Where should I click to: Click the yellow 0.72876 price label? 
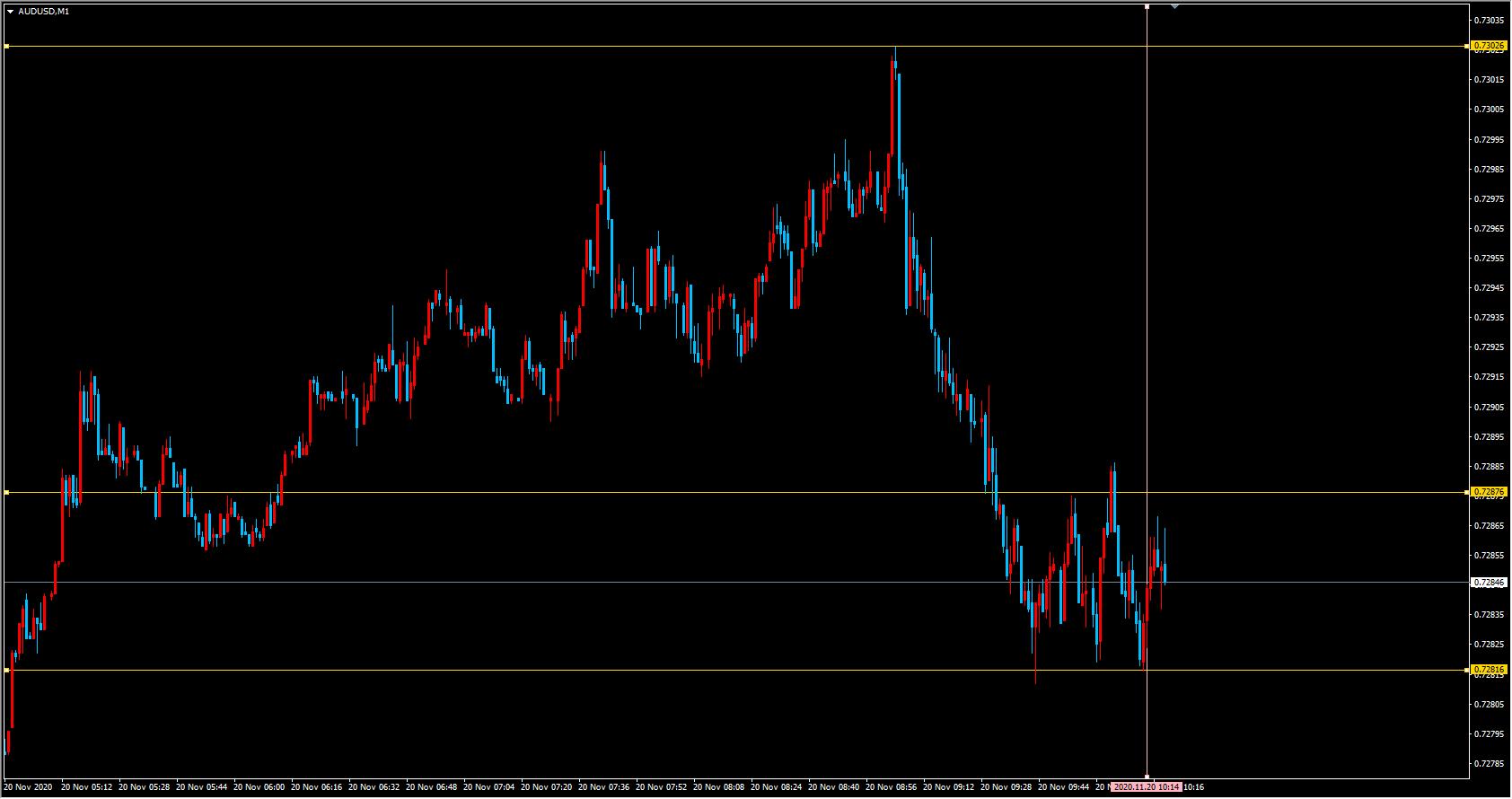[1490, 492]
